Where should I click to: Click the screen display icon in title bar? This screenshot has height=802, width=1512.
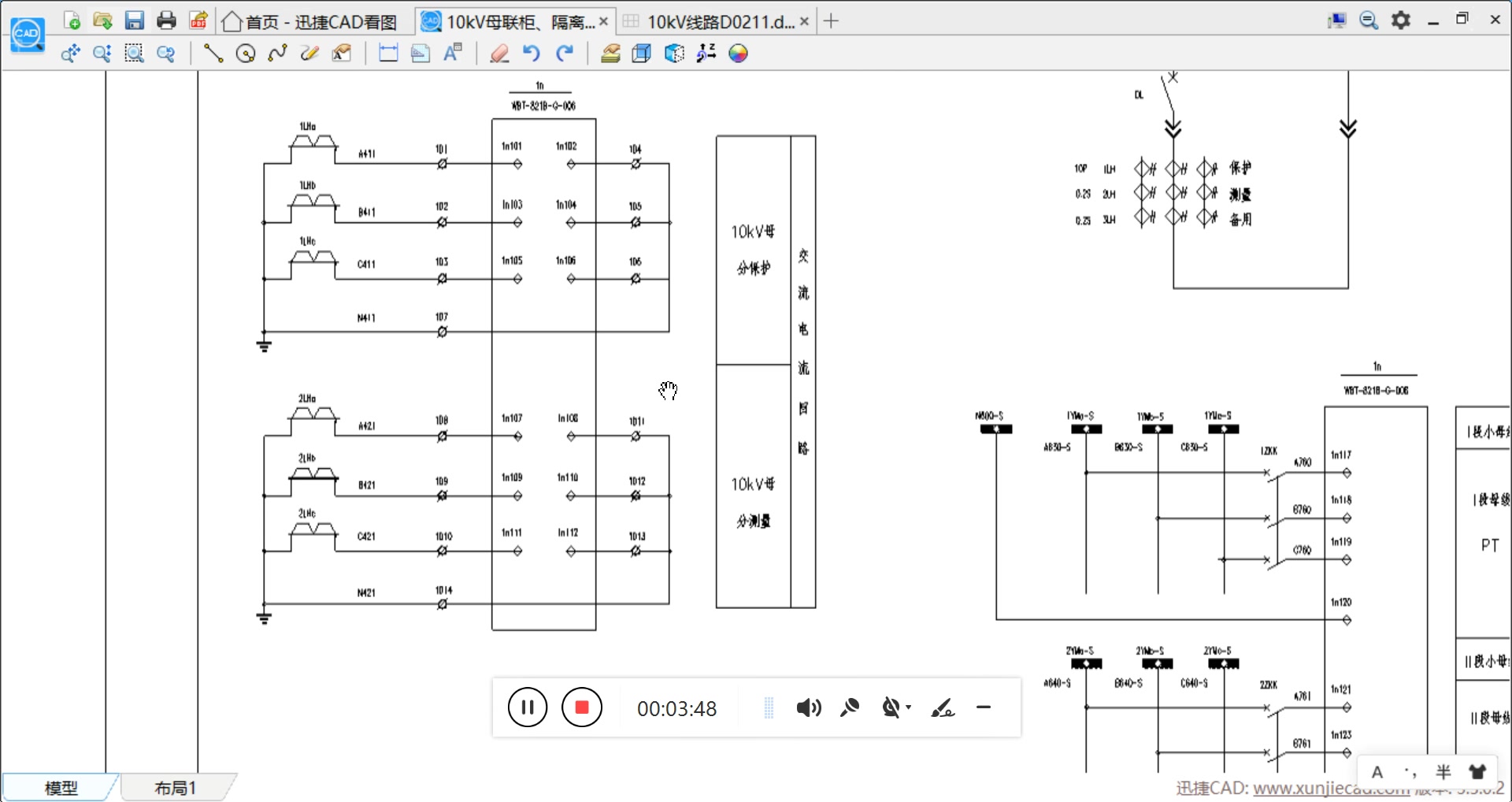(1337, 20)
